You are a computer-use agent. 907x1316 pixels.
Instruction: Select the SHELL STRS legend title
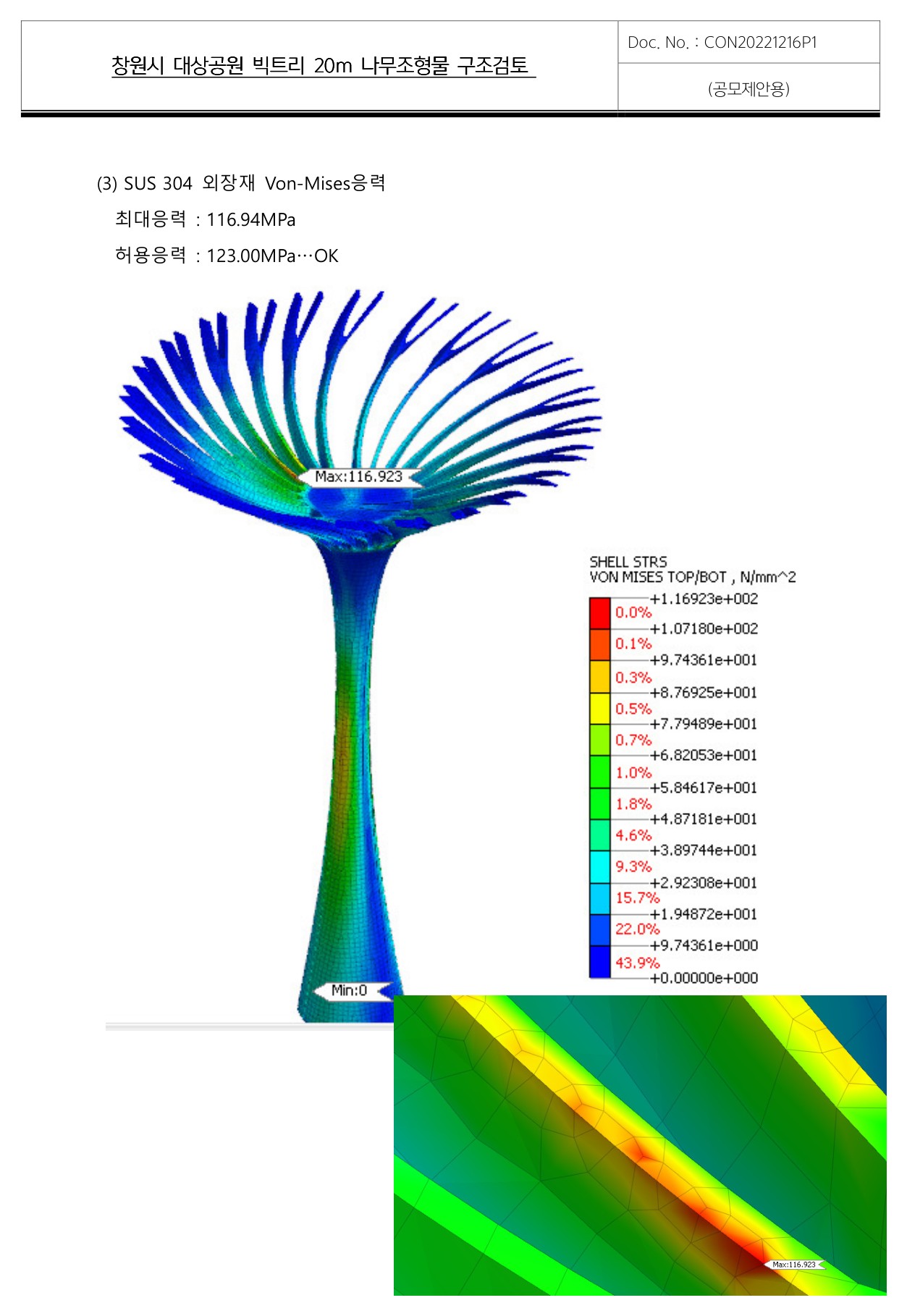click(x=628, y=562)
